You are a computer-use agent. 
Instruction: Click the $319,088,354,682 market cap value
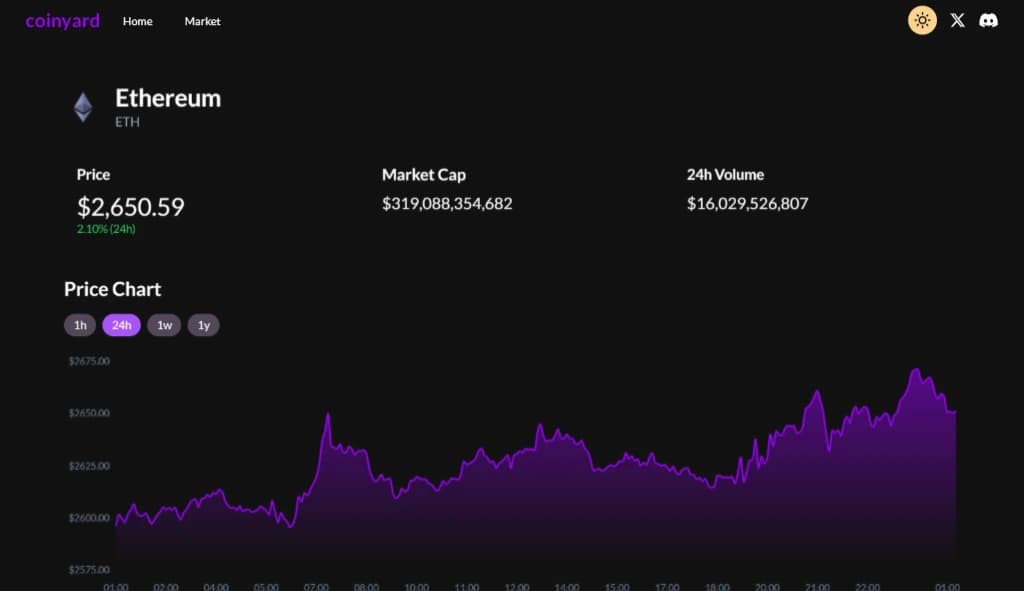click(447, 204)
